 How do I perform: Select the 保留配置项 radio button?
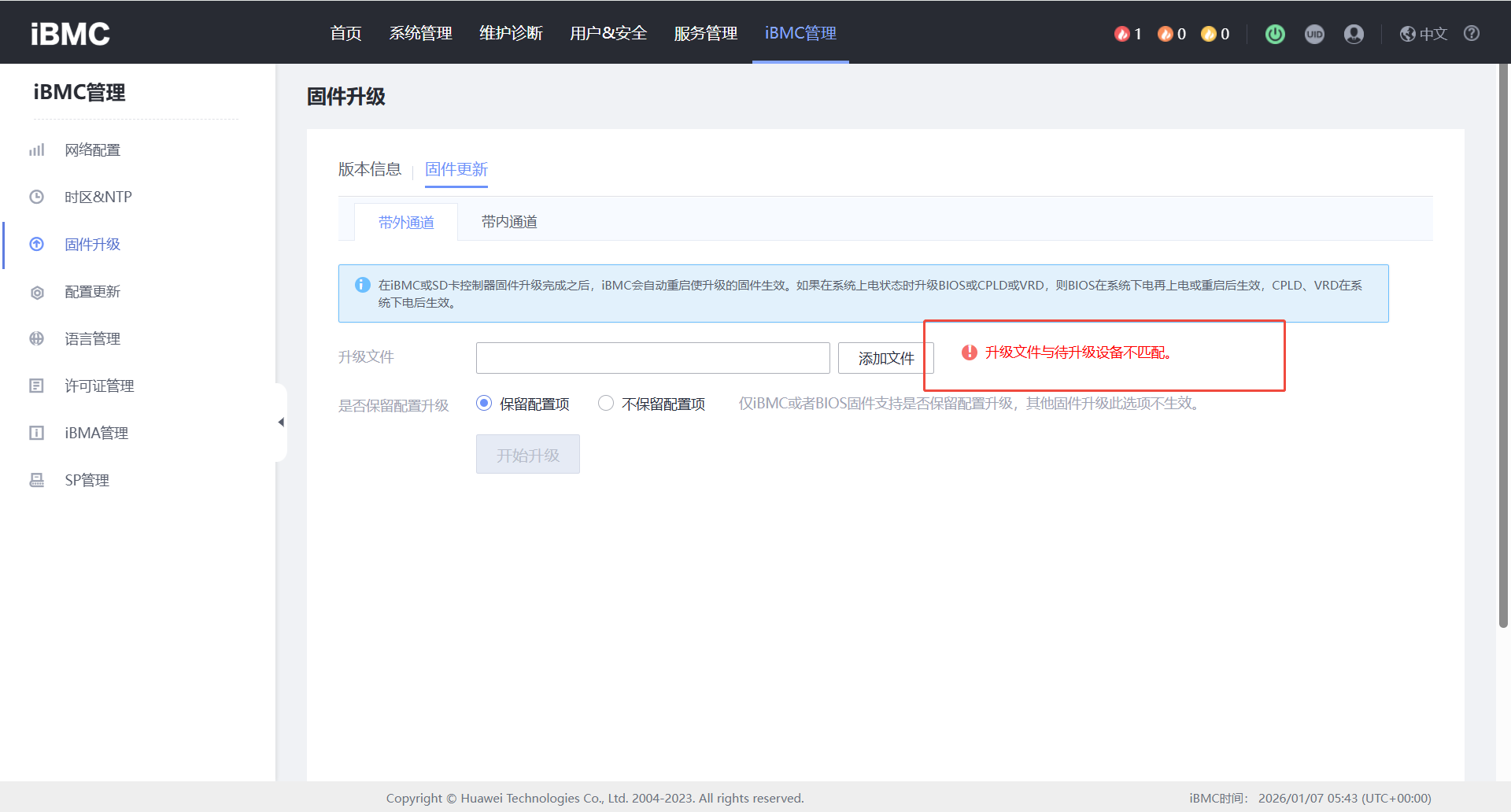pos(484,403)
